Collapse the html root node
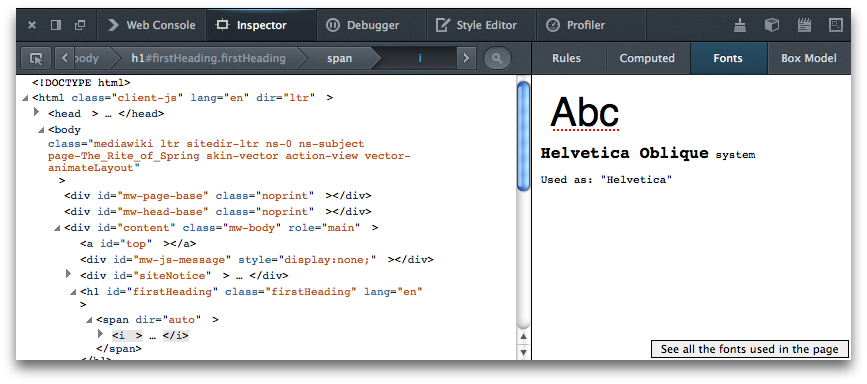867x384 pixels. pos(24,98)
